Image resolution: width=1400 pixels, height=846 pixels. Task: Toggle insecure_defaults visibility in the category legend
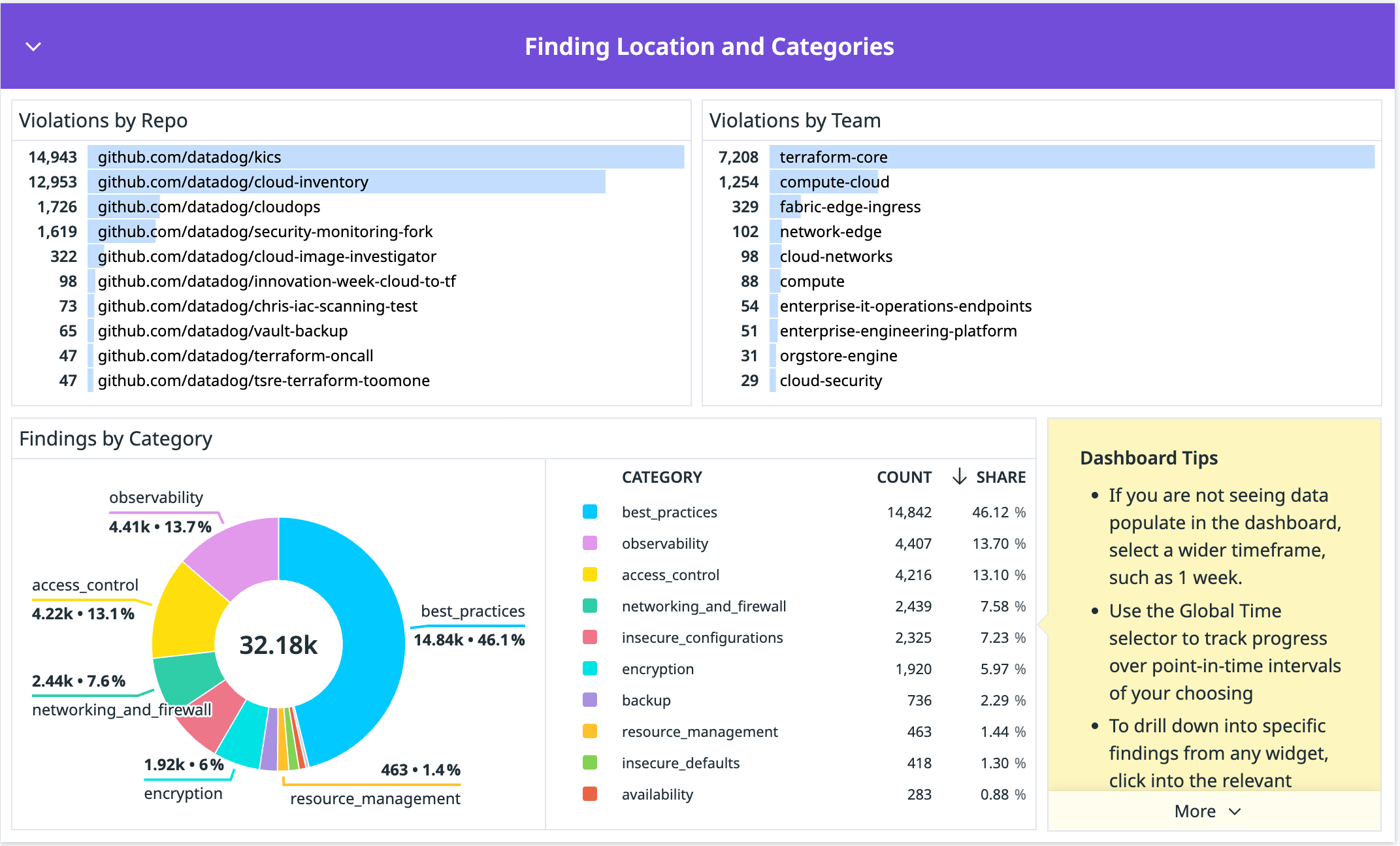680,762
